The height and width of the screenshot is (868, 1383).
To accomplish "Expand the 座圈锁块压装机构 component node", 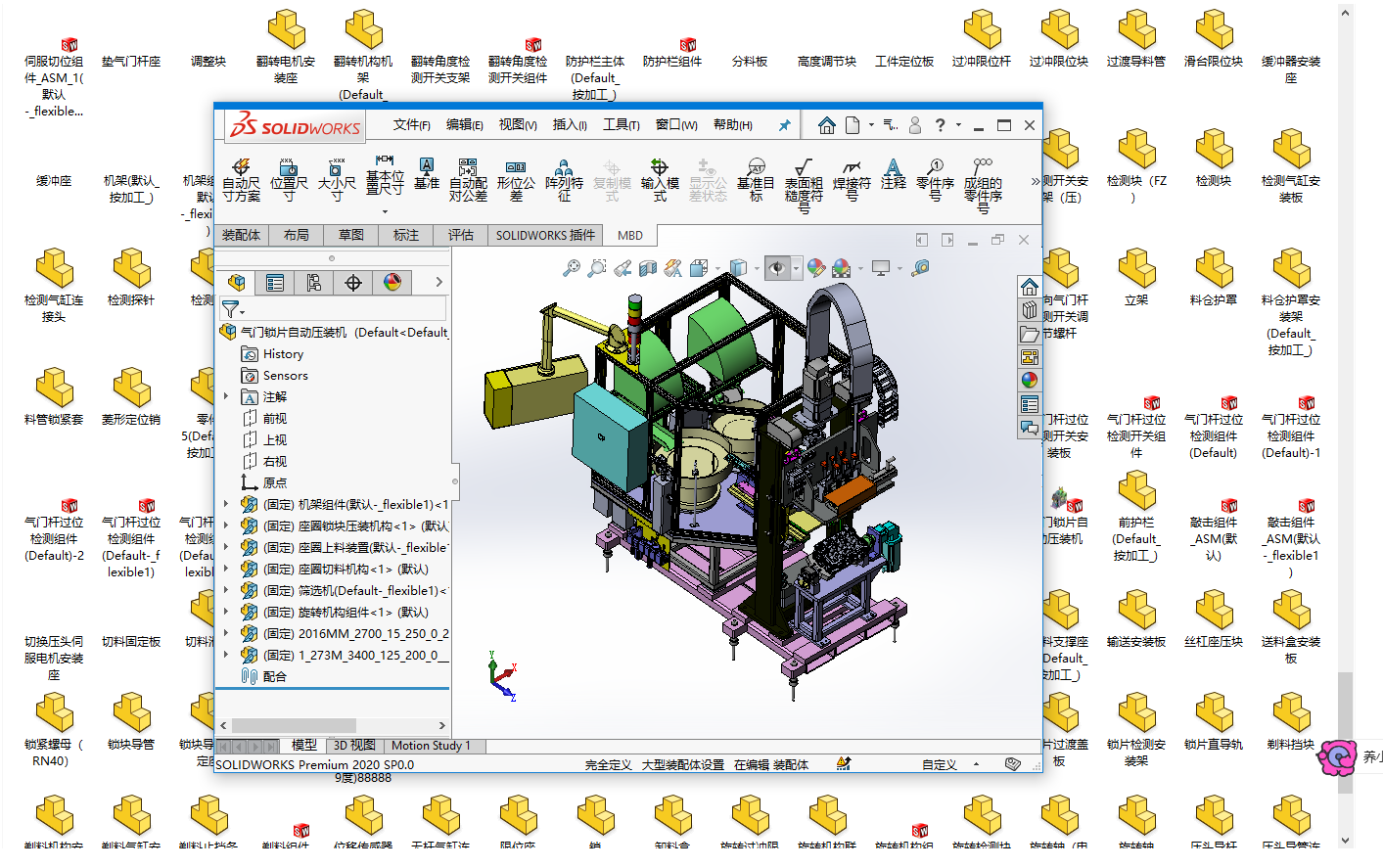I will pos(226,525).
